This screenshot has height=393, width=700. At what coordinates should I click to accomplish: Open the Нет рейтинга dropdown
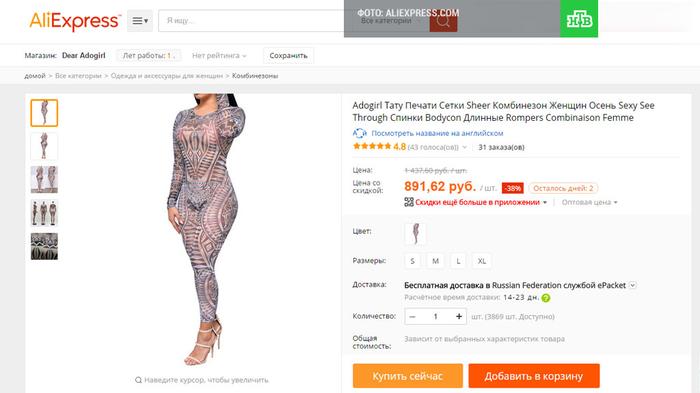(219, 56)
